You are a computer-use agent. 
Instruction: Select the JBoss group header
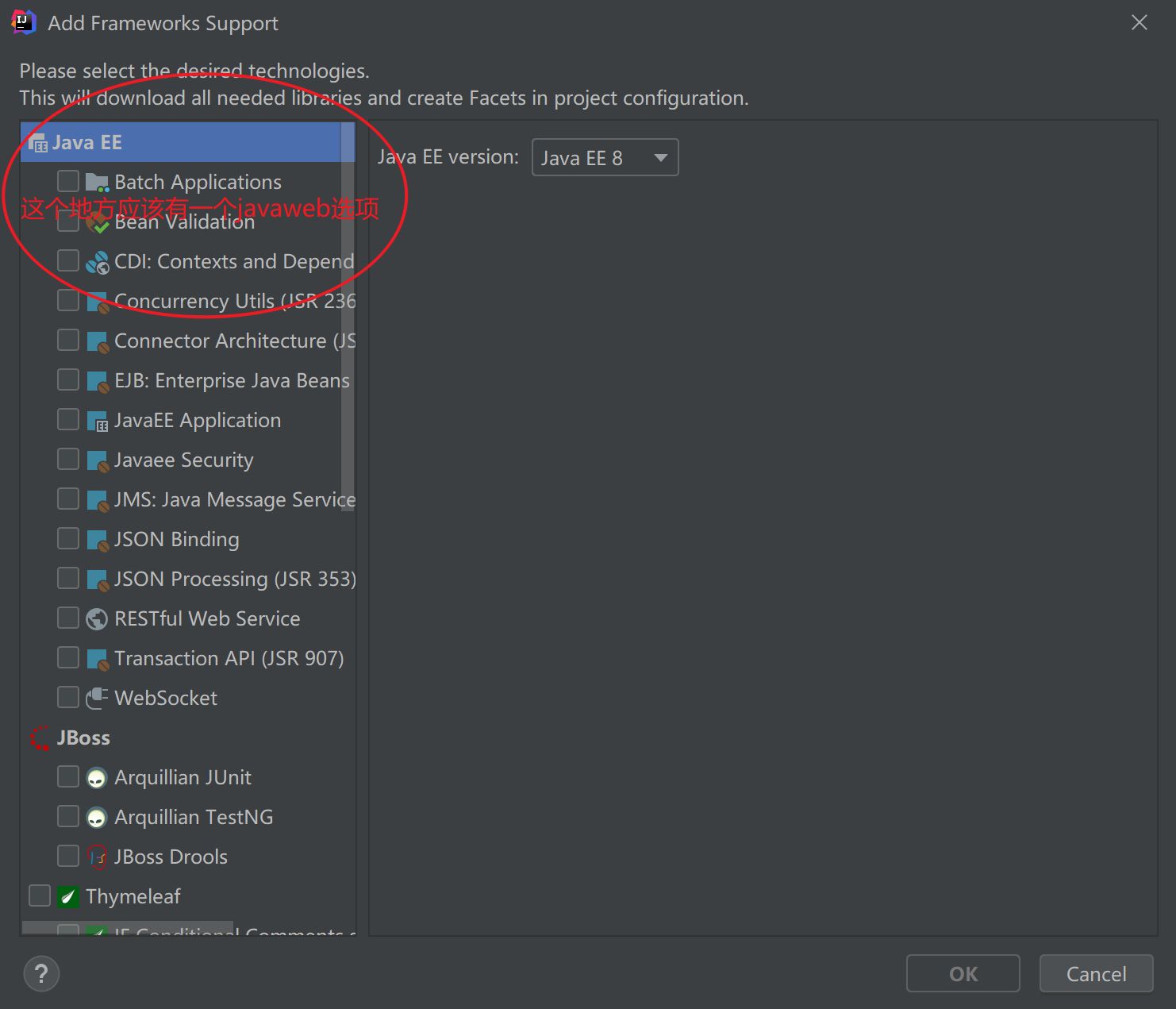coord(189,738)
